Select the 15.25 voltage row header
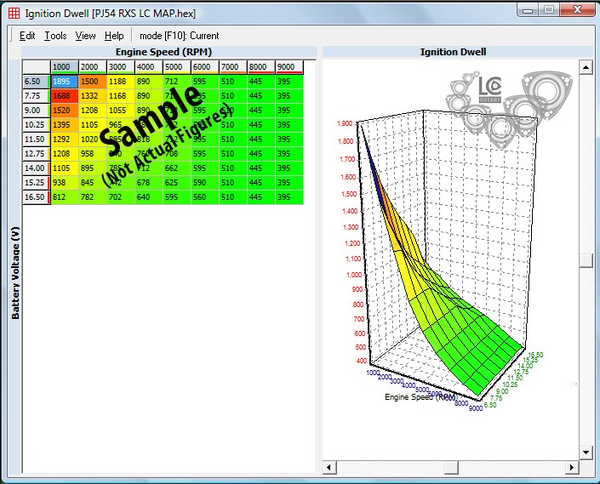This screenshot has height=484, width=600. (x=36, y=183)
